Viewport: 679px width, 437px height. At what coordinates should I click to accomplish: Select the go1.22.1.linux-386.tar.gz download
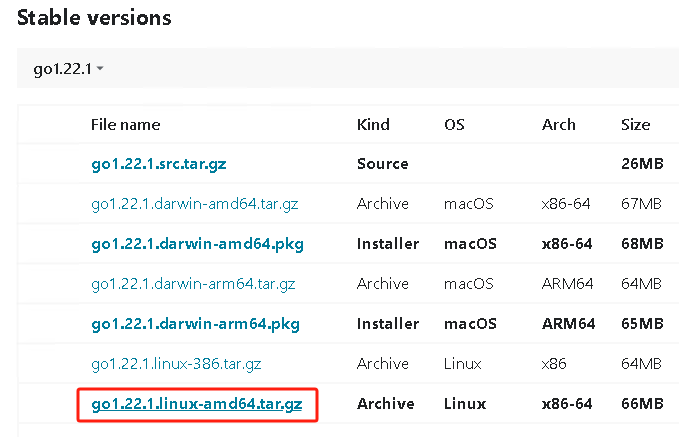[x=176, y=364]
